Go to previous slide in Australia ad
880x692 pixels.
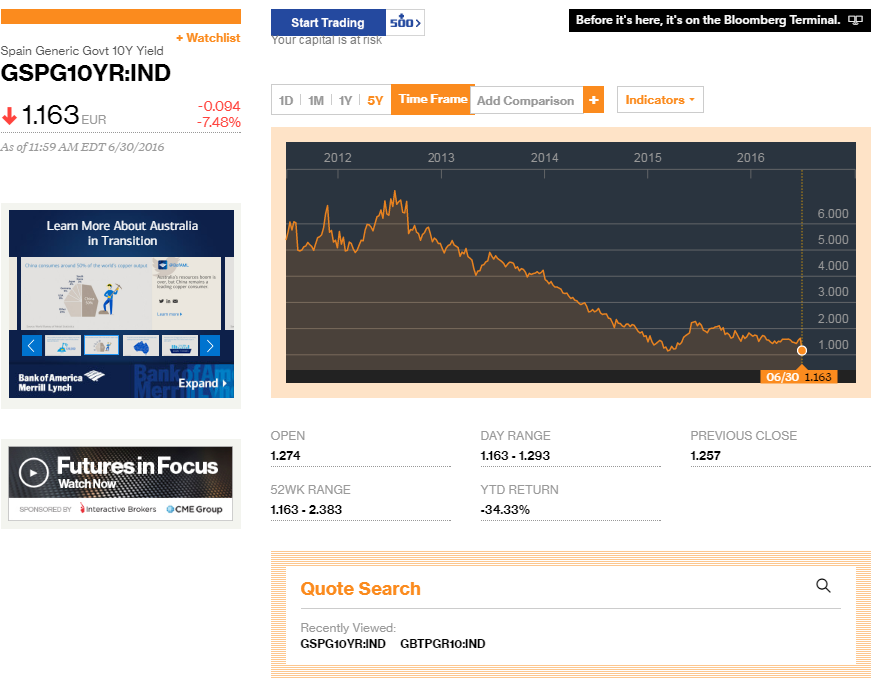click(31, 346)
